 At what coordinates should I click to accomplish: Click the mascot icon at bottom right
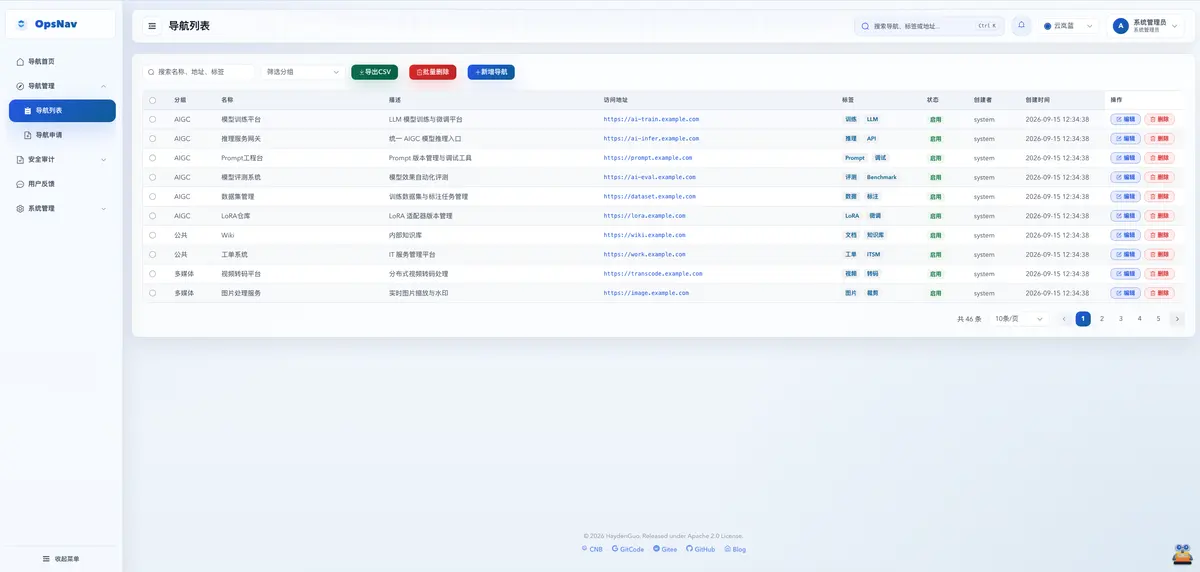pyautogui.click(x=1182, y=554)
